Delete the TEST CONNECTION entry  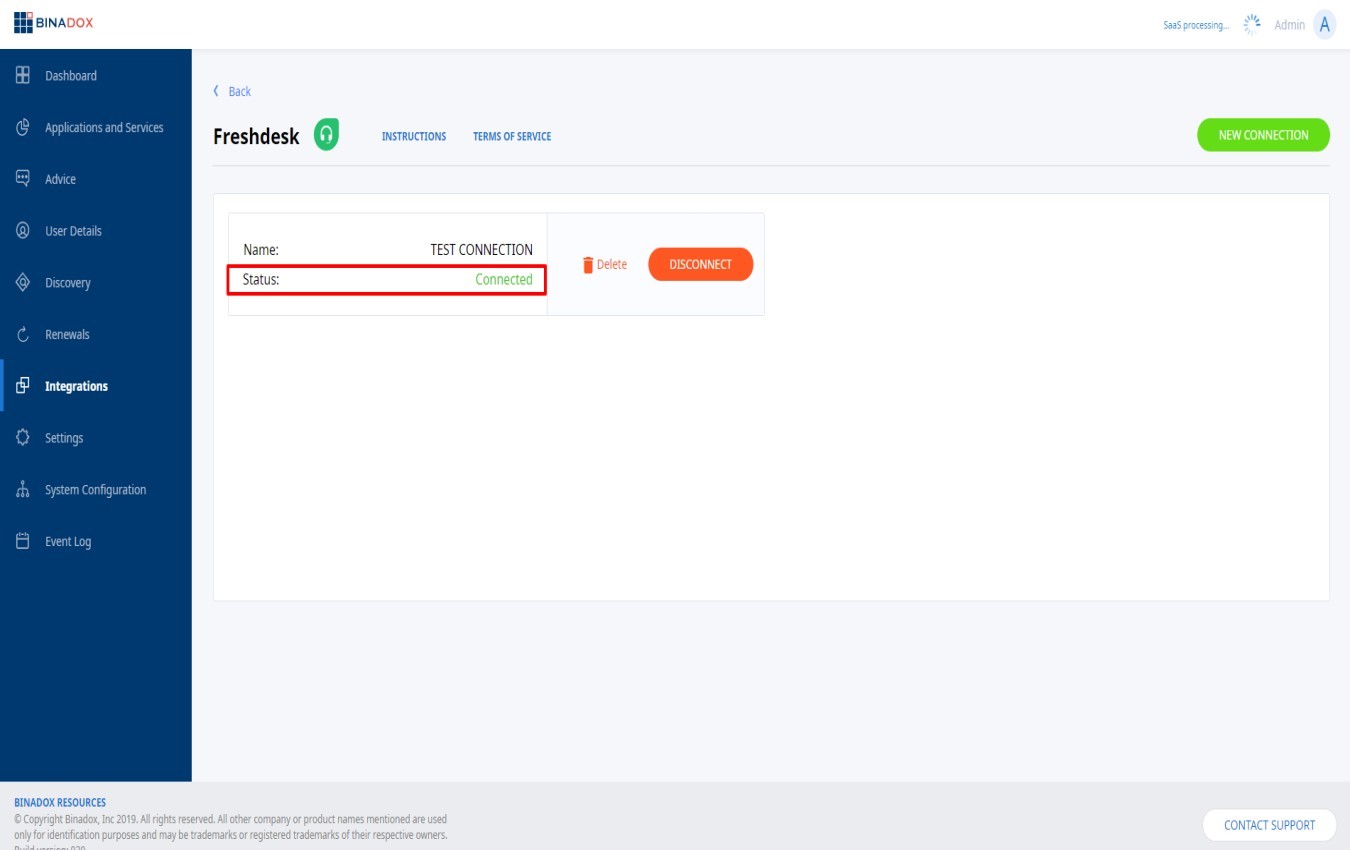coord(605,265)
